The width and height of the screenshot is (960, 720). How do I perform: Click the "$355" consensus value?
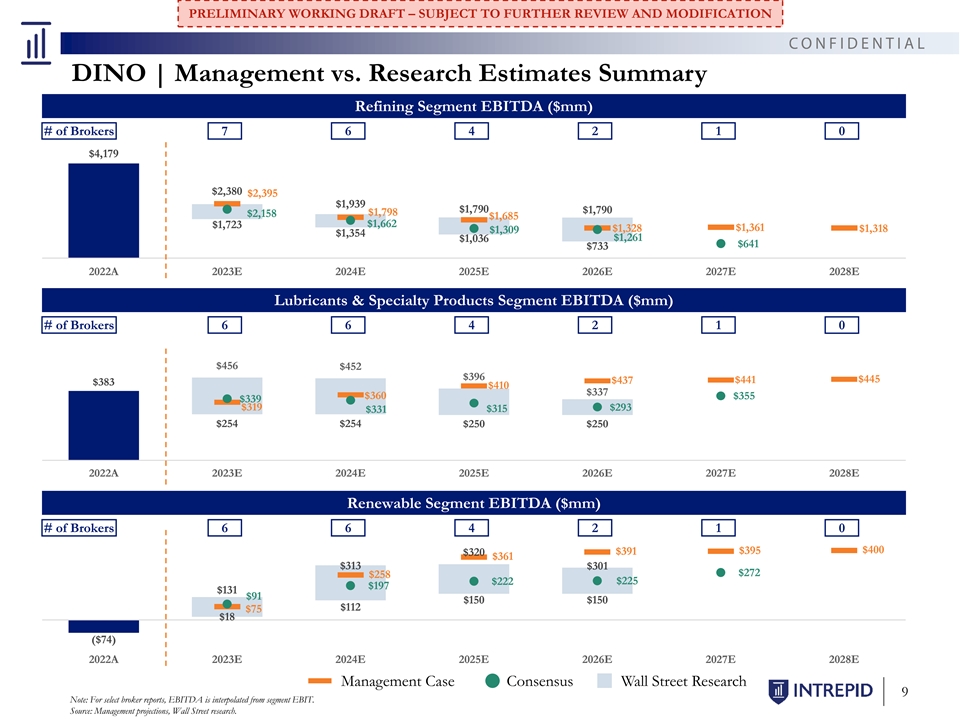pos(744,396)
